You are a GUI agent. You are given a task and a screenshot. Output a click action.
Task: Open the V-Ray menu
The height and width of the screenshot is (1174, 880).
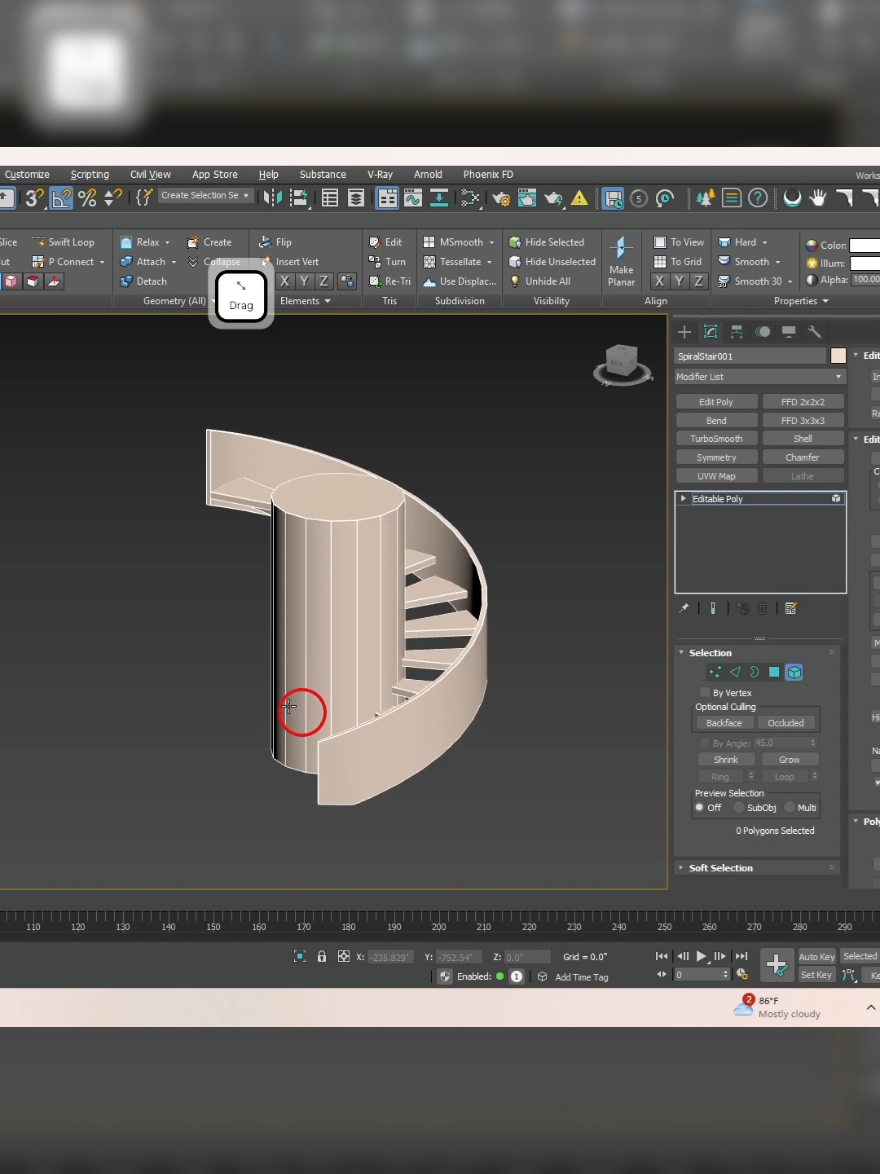pyautogui.click(x=380, y=174)
